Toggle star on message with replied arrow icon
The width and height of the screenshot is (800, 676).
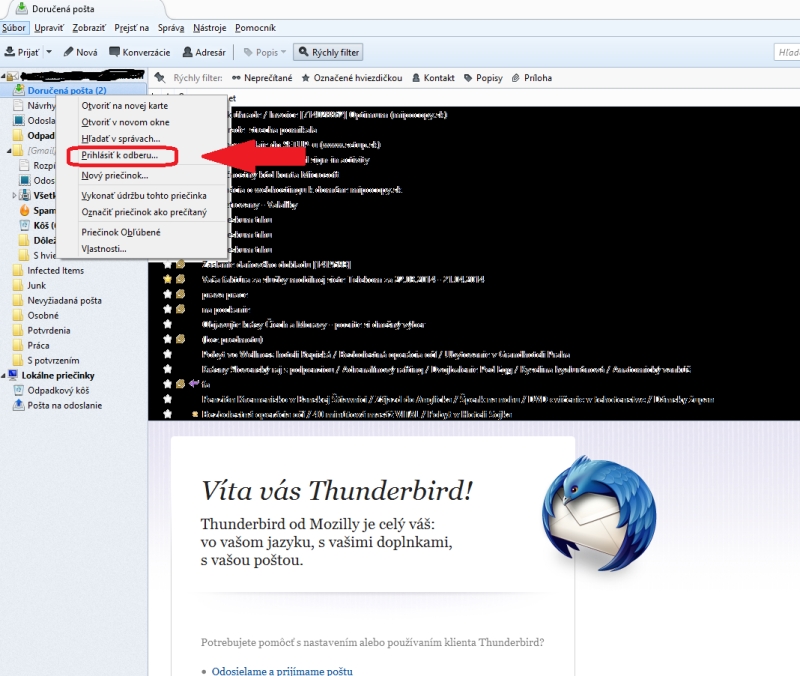pyautogui.click(x=167, y=384)
